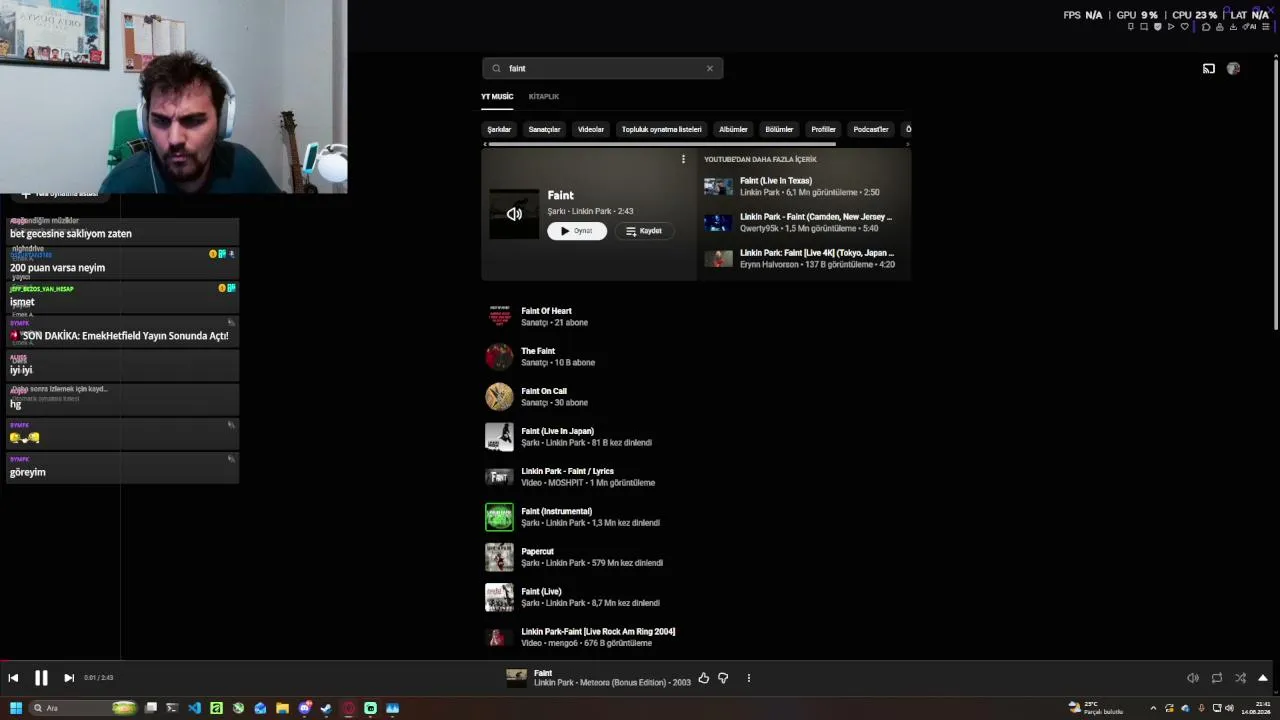Skip to the previous track
The image size is (1280, 720).
coord(13,678)
